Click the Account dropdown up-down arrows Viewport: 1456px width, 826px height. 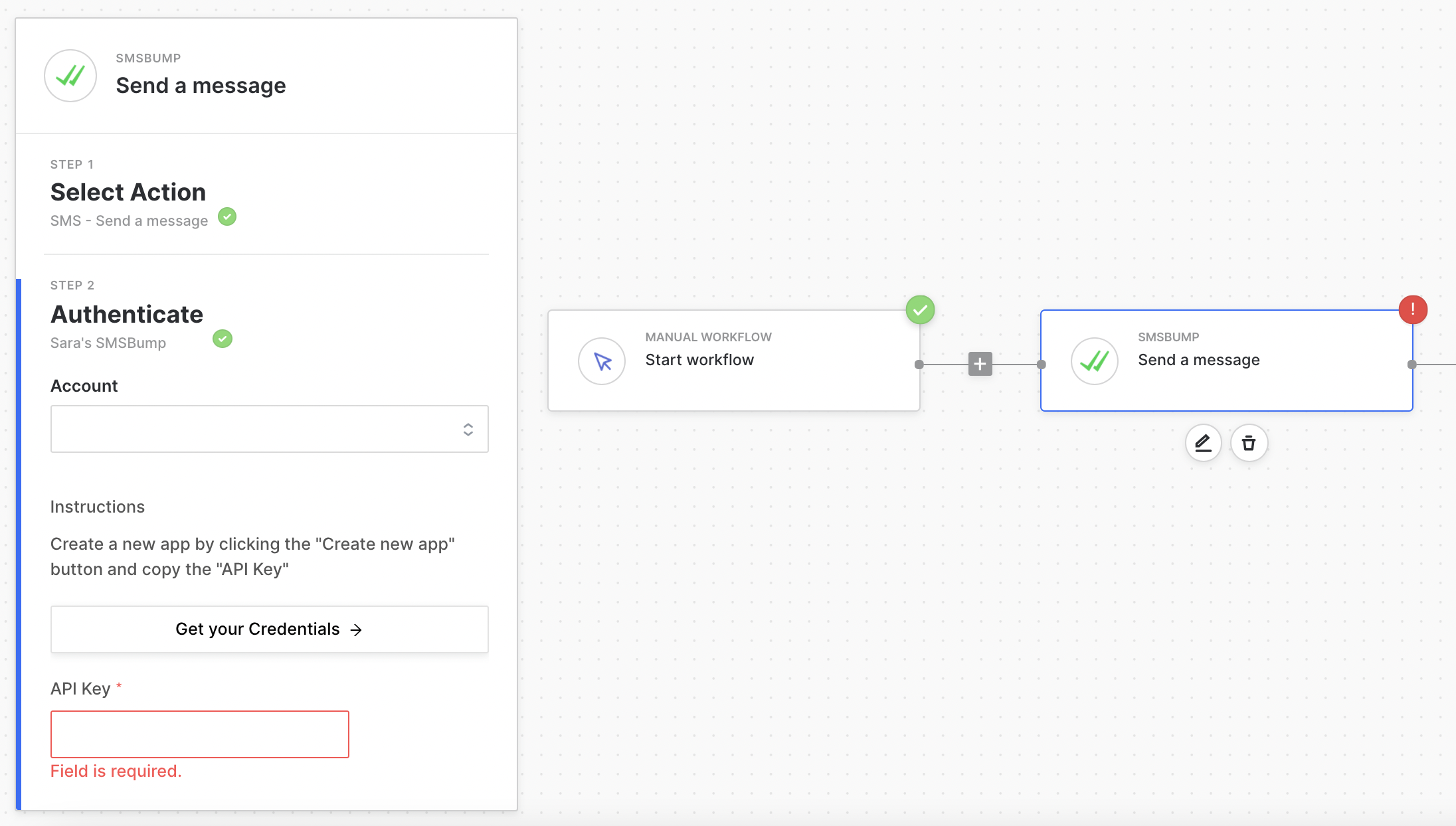point(468,429)
